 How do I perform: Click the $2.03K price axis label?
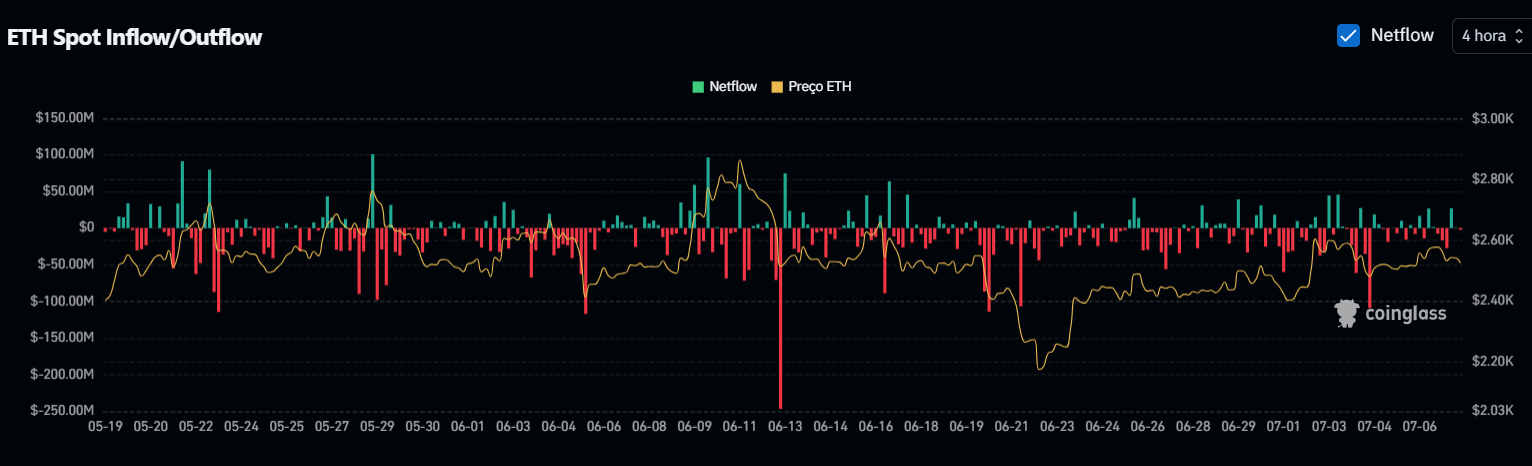tap(1494, 411)
